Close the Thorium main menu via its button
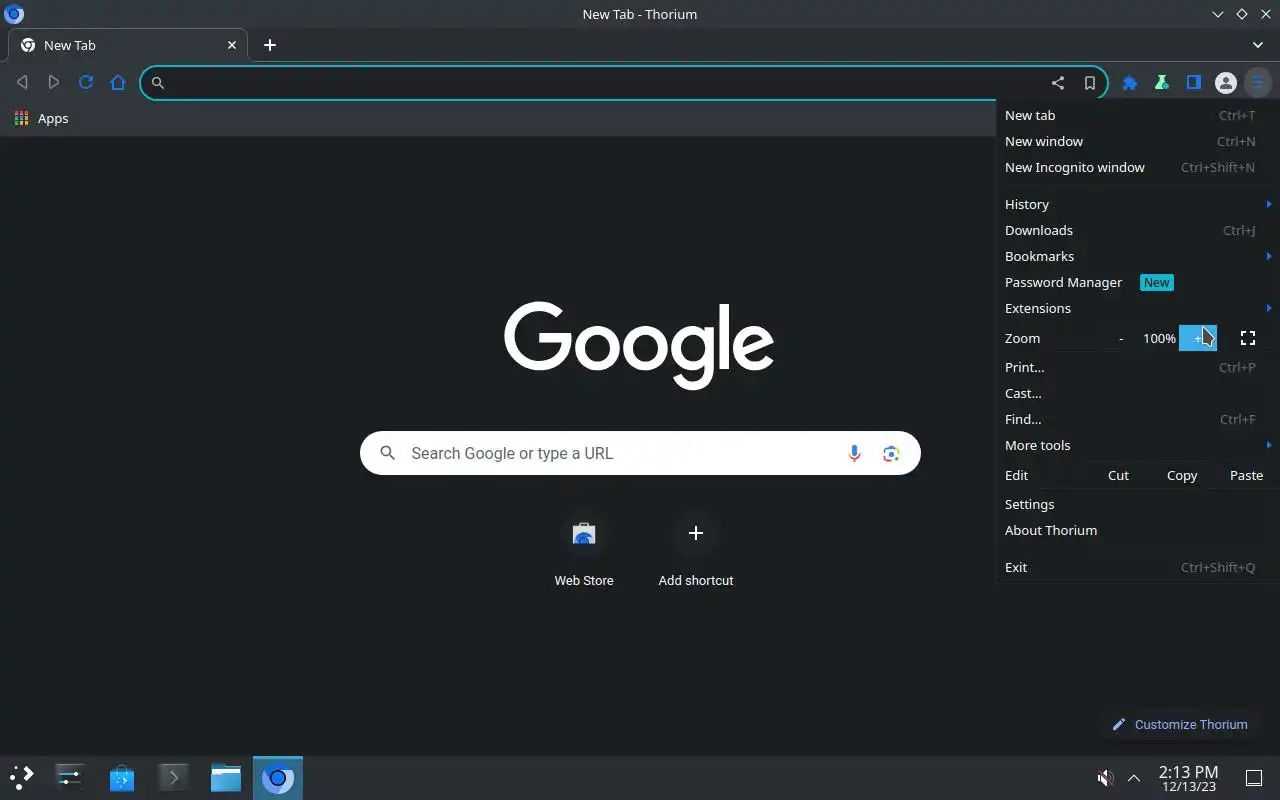 1258,83
